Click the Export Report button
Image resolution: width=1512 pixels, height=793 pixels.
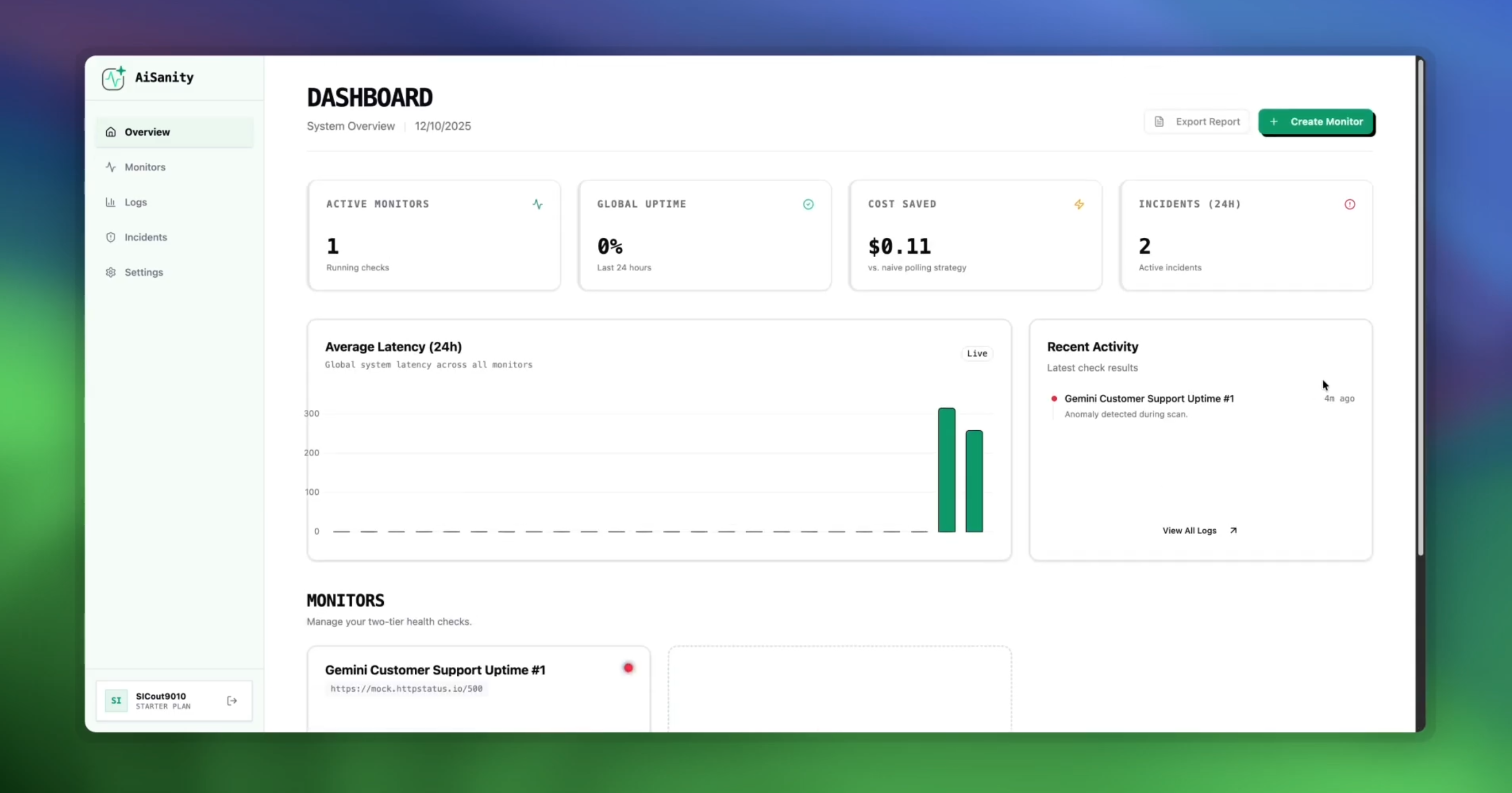click(1197, 122)
